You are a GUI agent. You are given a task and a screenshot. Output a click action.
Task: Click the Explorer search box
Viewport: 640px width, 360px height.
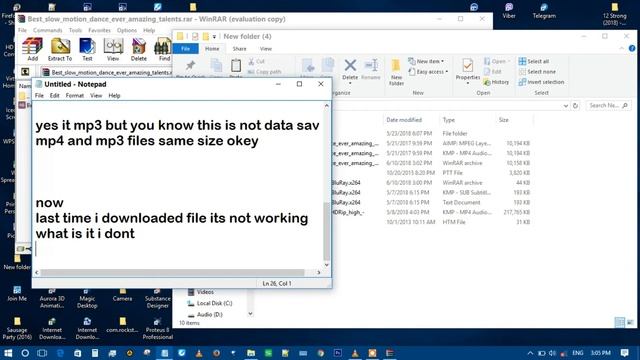608,106
